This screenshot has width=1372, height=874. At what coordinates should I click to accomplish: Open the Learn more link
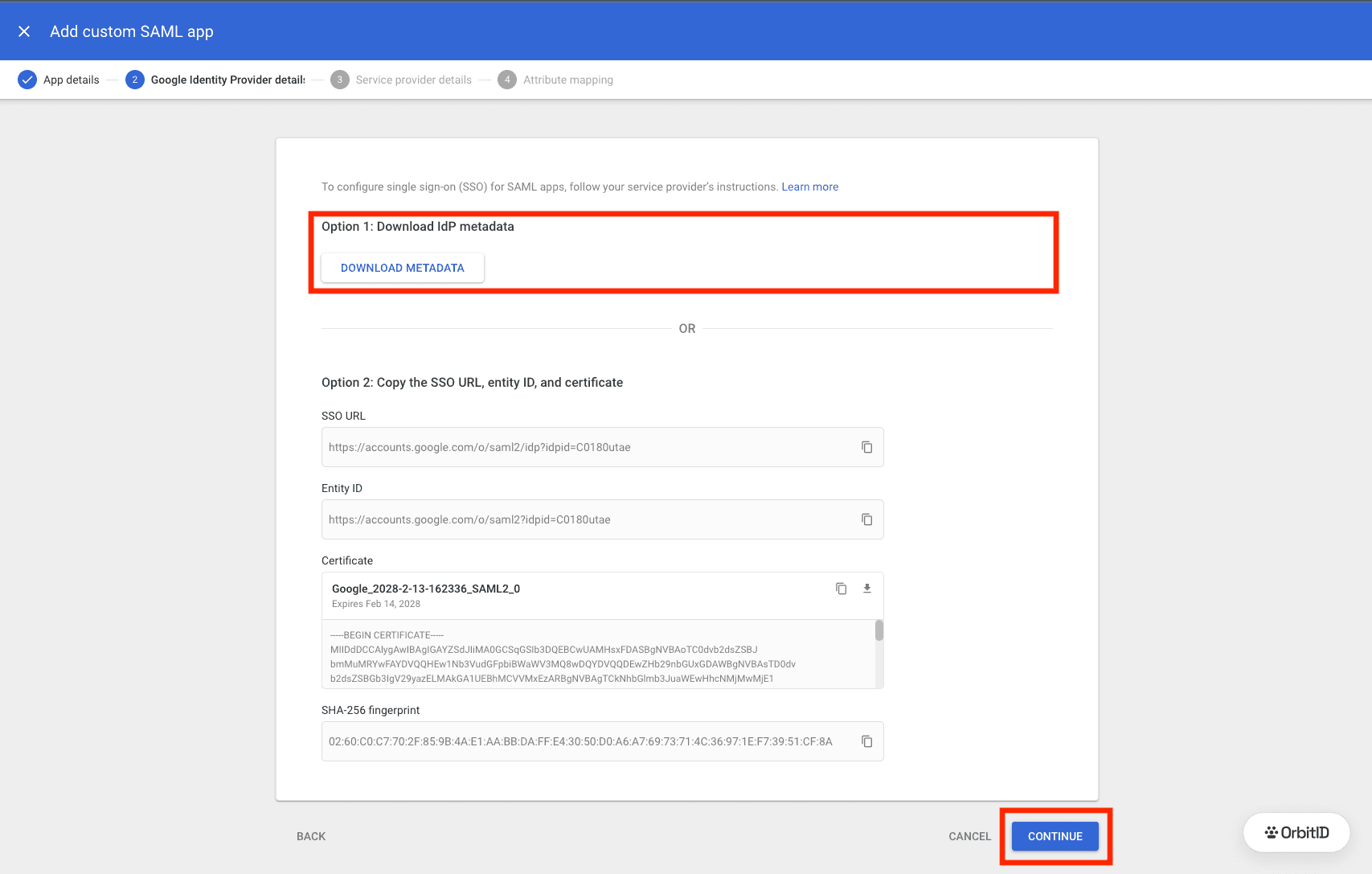[x=809, y=187]
